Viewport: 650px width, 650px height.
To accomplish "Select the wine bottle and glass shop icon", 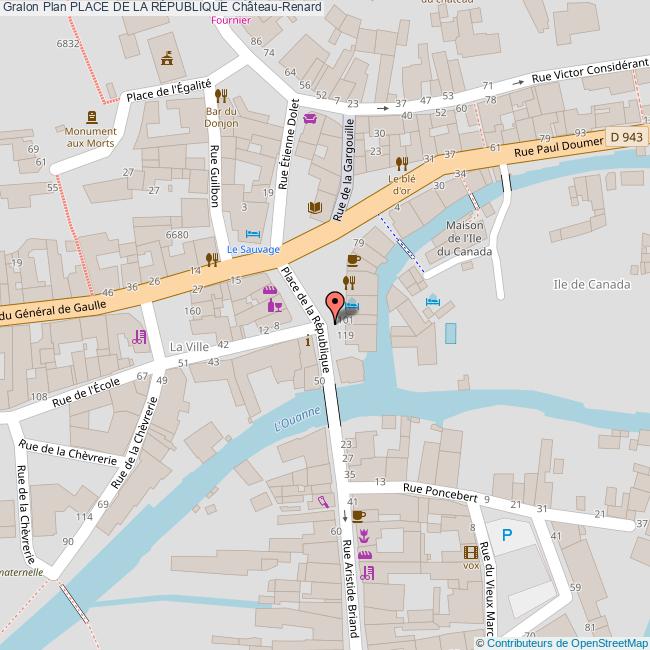I will [275, 306].
